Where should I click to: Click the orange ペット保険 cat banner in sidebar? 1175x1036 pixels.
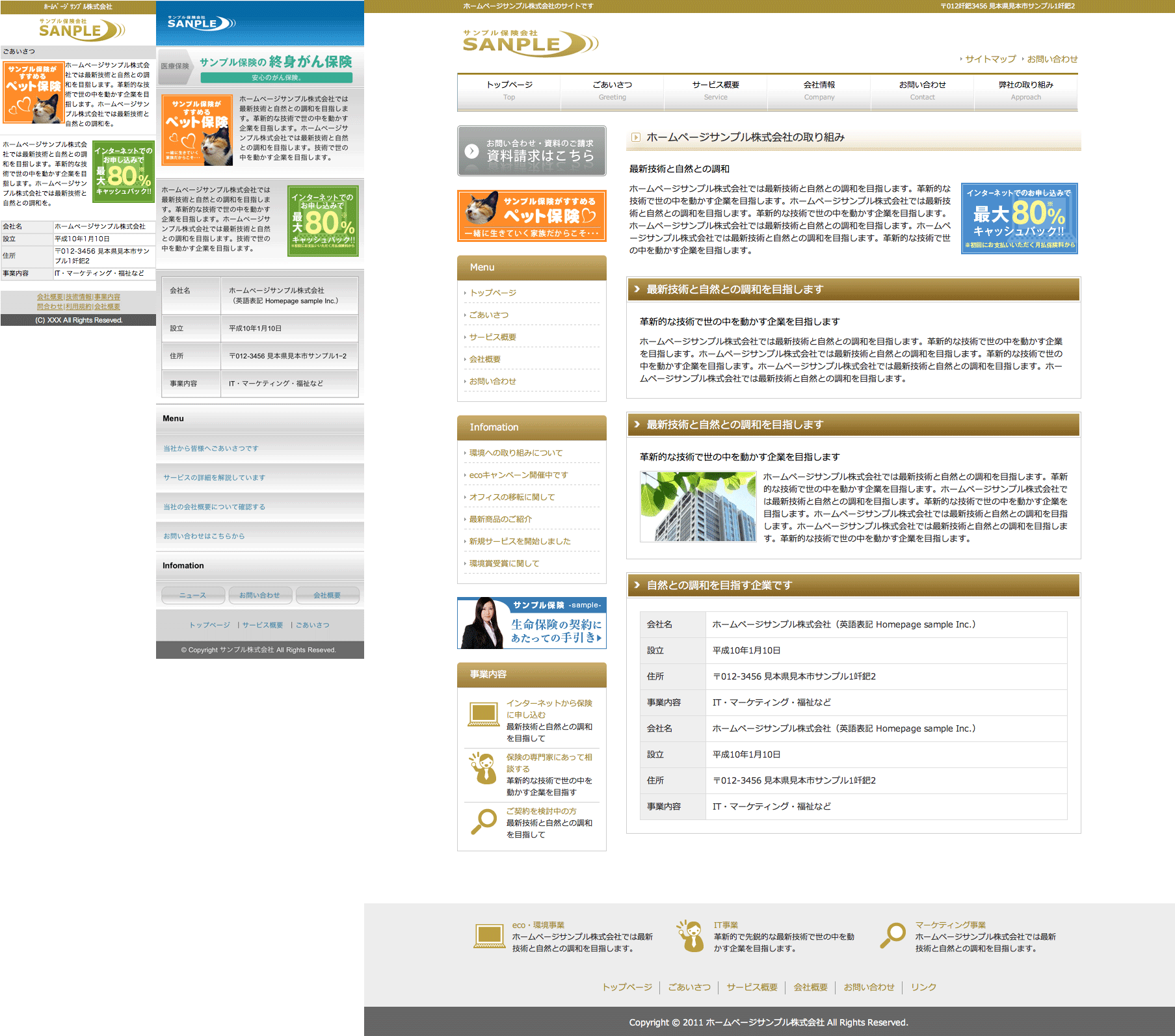pyautogui.click(x=532, y=216)
